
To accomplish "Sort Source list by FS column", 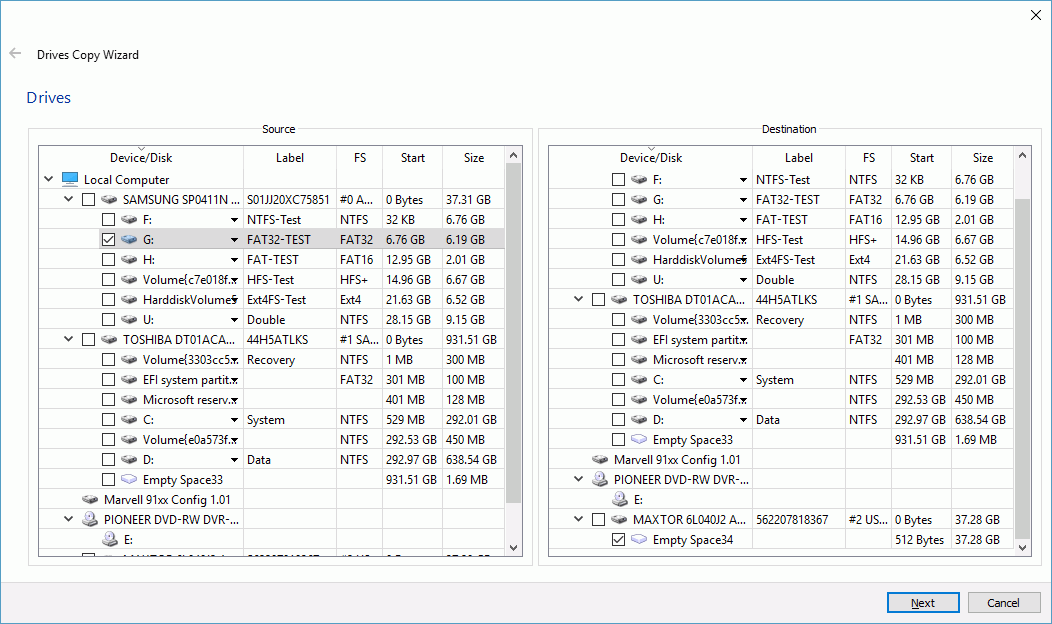I will tap(360, 158).
